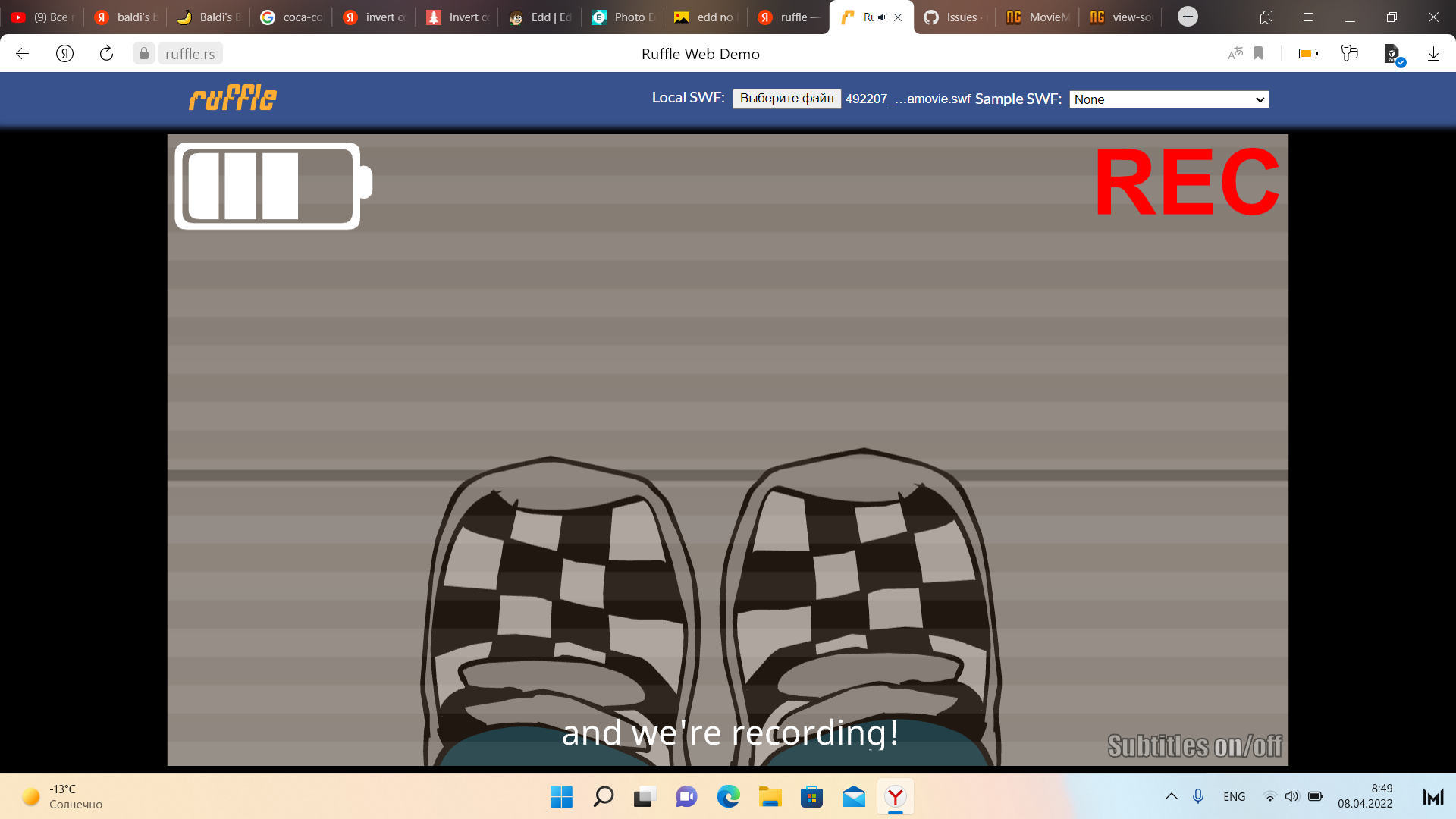The image size is (1456, 819).
Task: Click the site security lock icon
Action: point(143,53)
